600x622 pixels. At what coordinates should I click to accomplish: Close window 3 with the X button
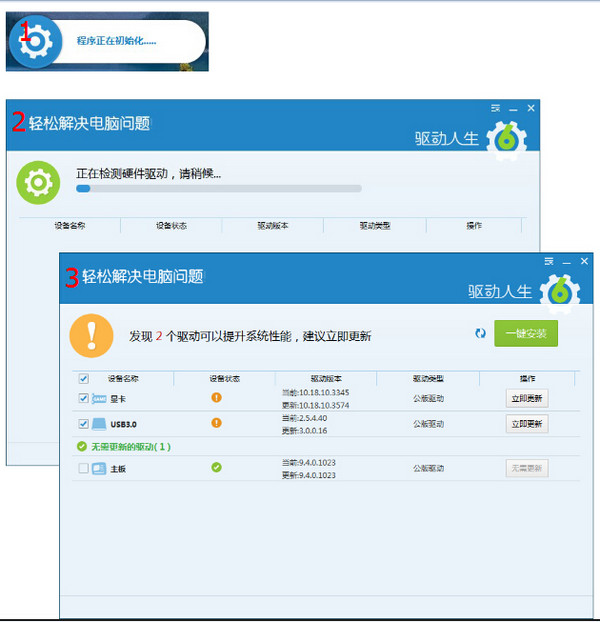point(584,261)
